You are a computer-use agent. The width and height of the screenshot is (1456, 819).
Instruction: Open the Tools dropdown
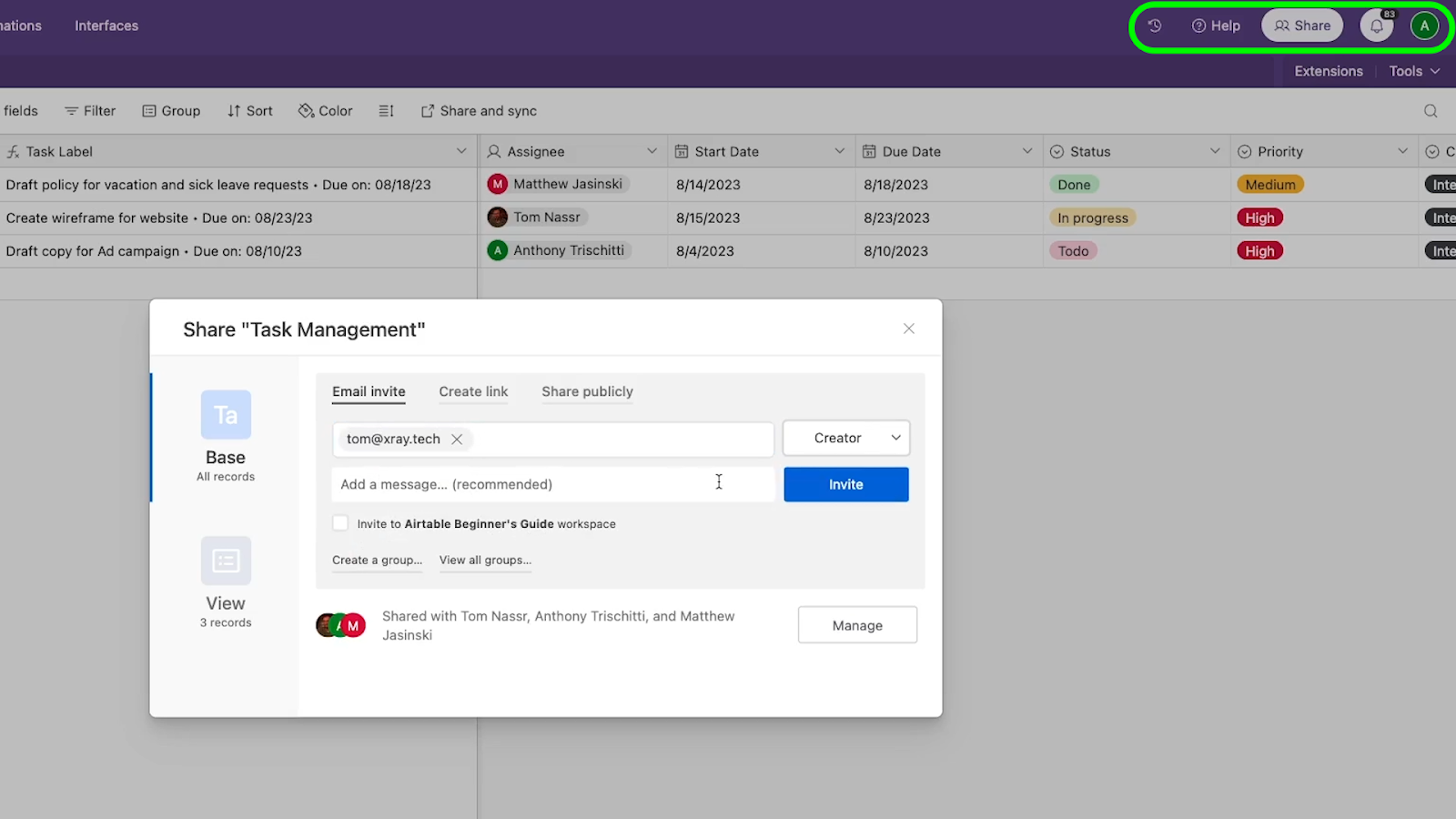point(1414,71)
